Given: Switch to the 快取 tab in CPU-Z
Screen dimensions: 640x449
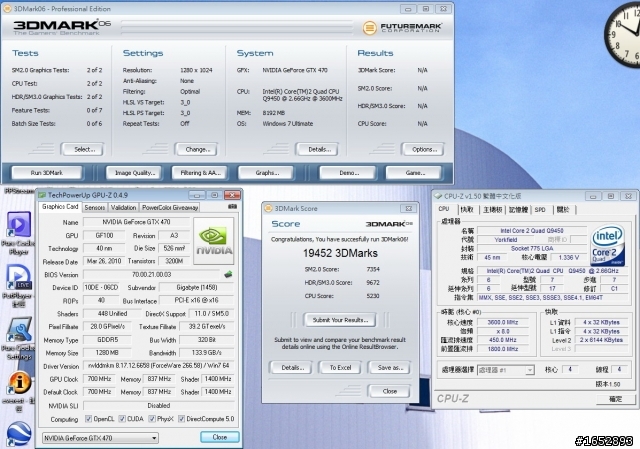Looking at the screenshot, I should pyautogui.click(x=467, y=209).
